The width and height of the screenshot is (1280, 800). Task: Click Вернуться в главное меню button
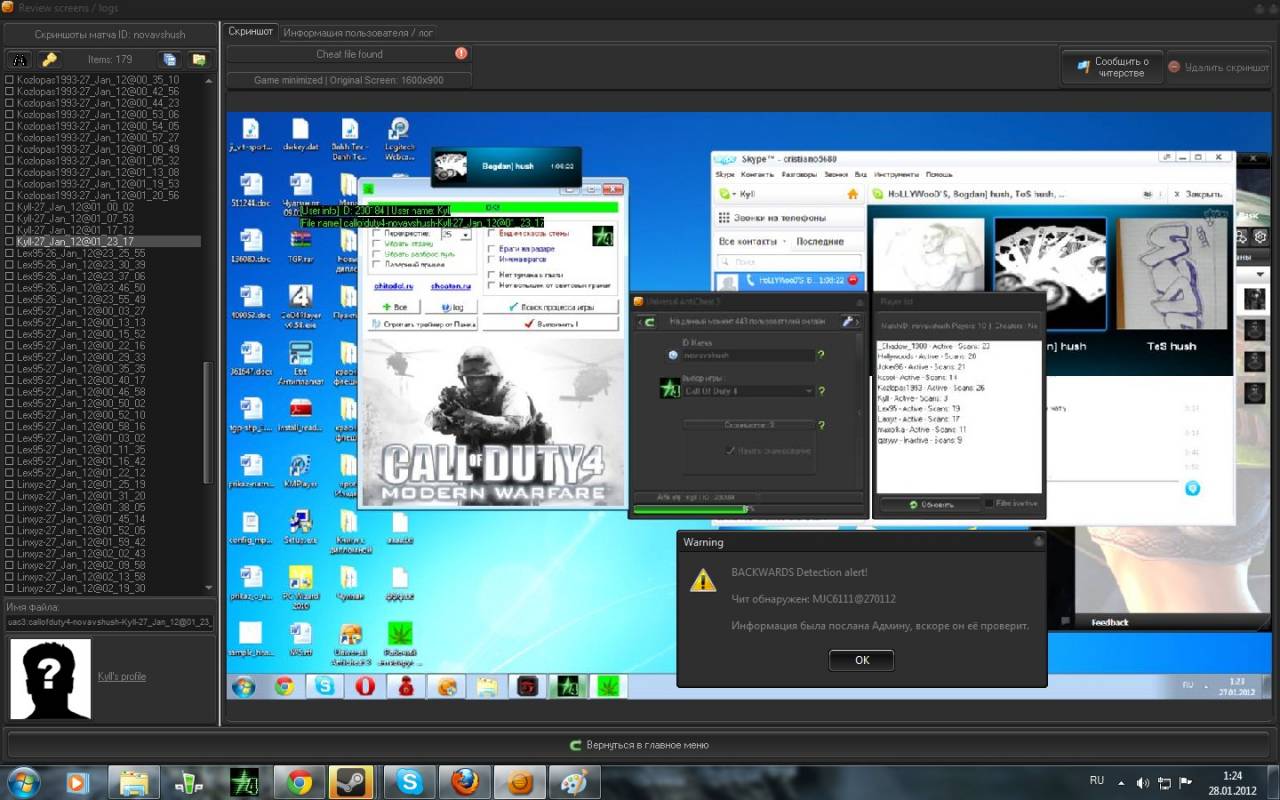[640, 745]
